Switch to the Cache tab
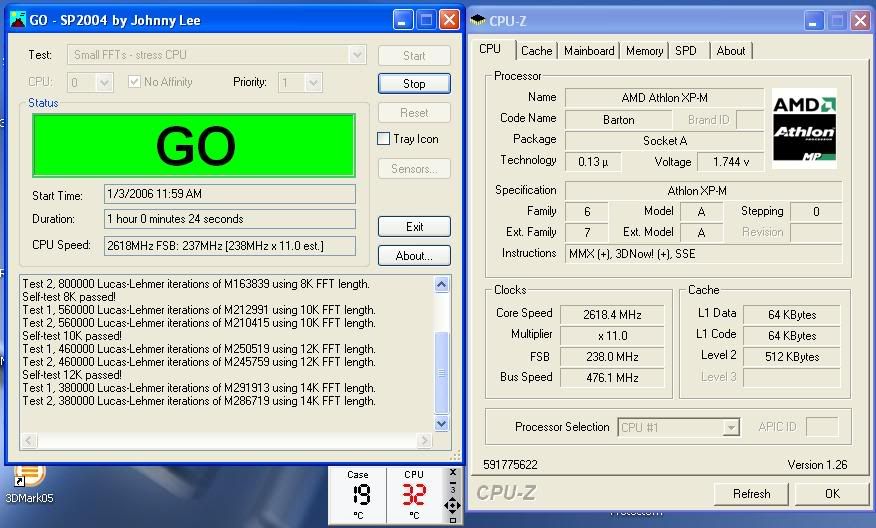The image size is (876, 528). [536, 51]
